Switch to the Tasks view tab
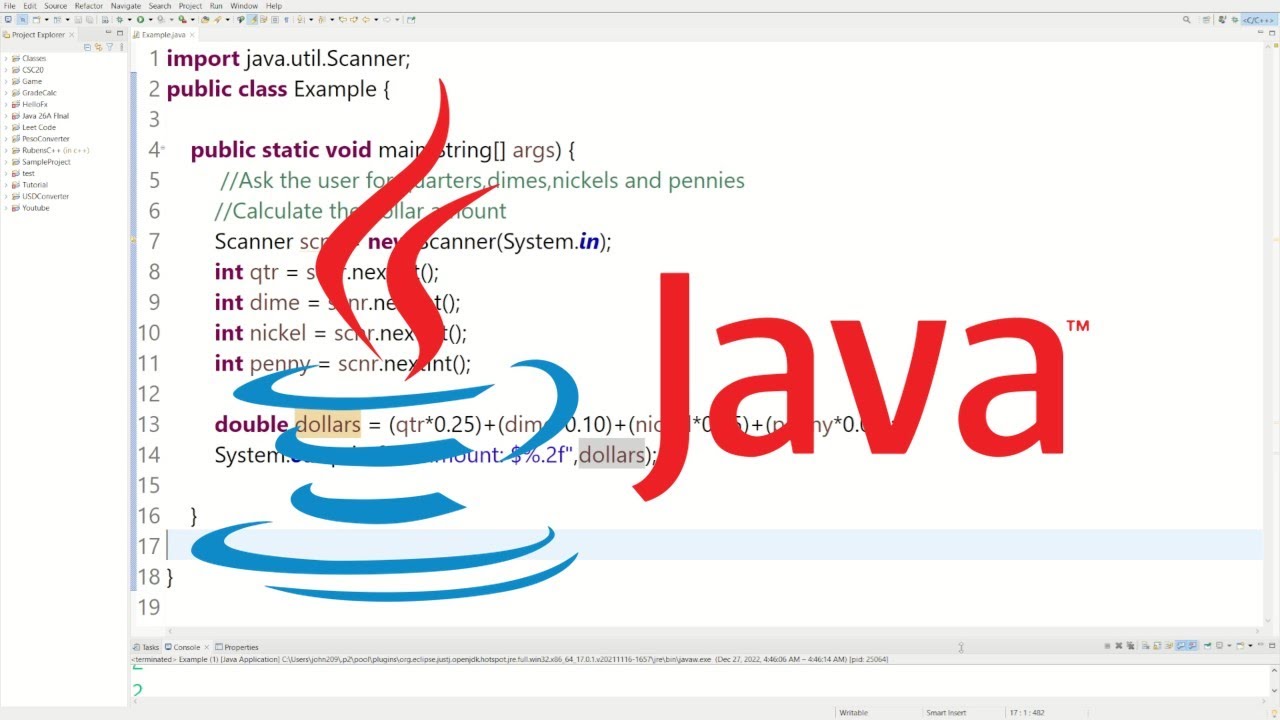This screenshot has height=720, width=1280. 146,647
